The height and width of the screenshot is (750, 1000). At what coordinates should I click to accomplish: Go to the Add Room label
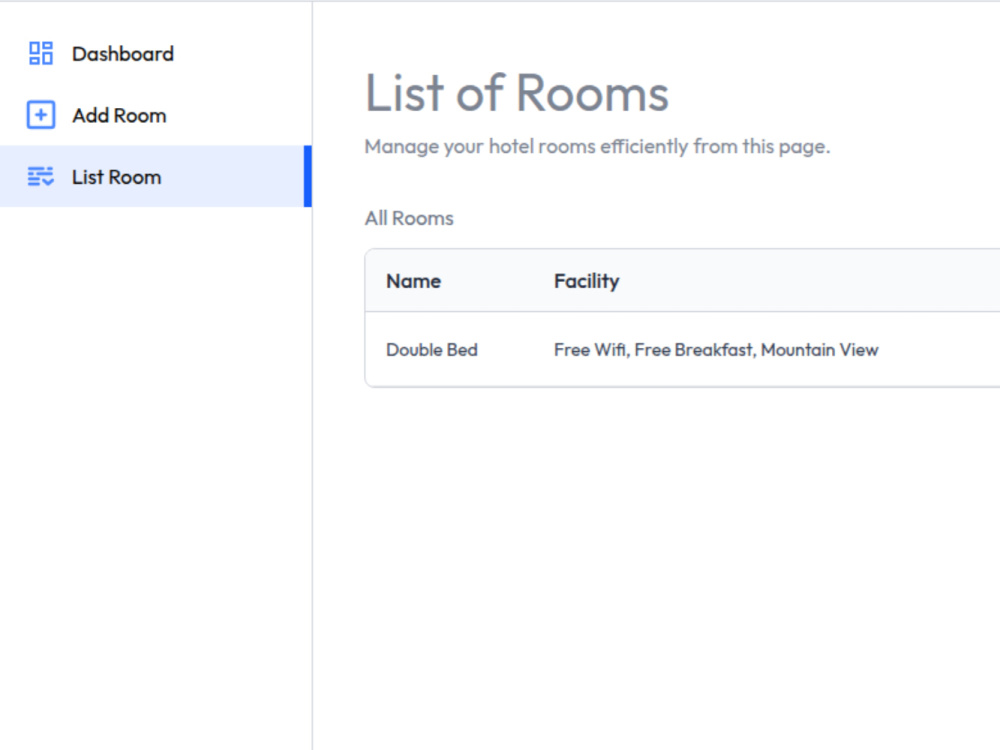[x=119, y=115]
